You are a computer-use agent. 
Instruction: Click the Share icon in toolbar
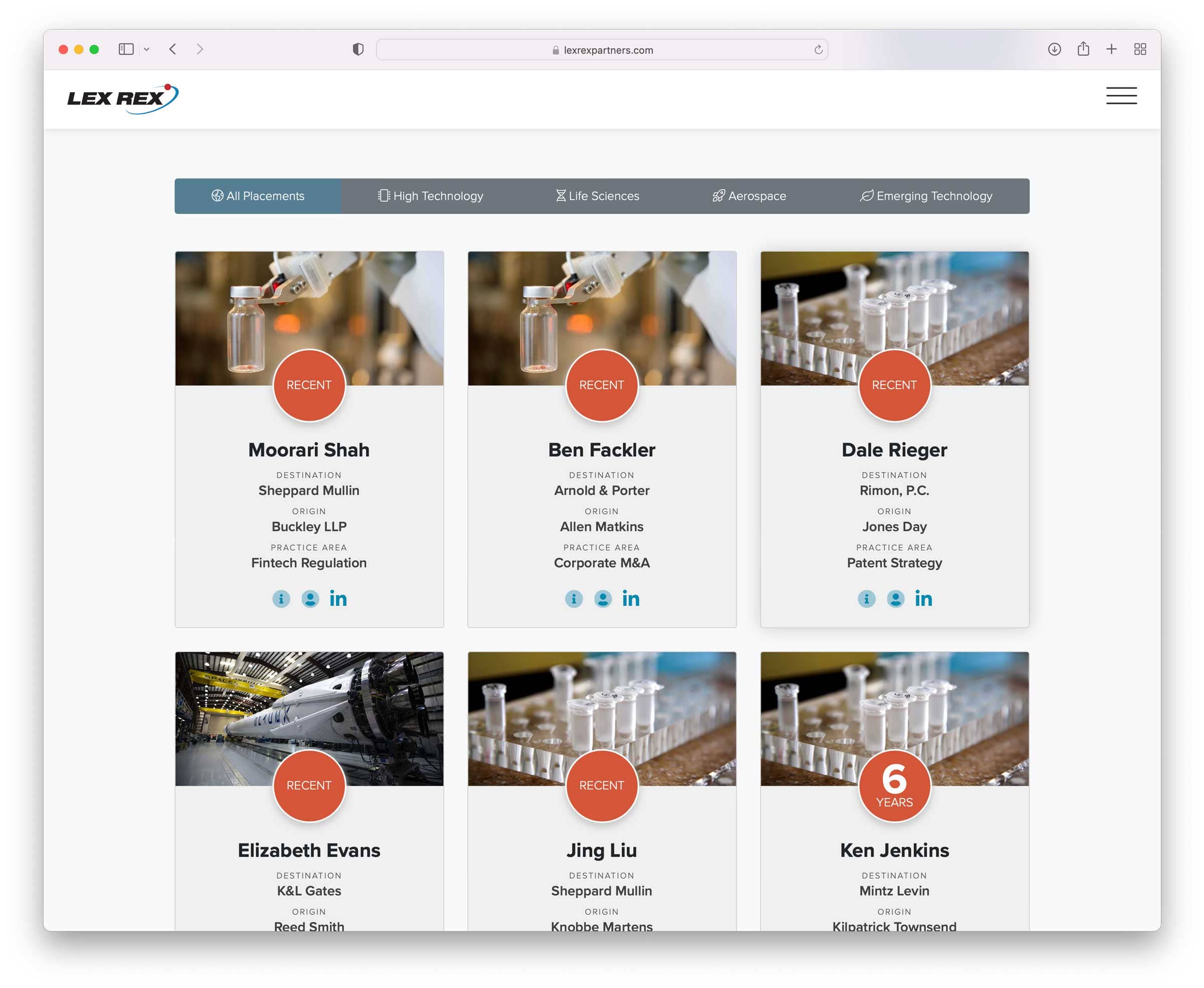(x=1083, y=49)
